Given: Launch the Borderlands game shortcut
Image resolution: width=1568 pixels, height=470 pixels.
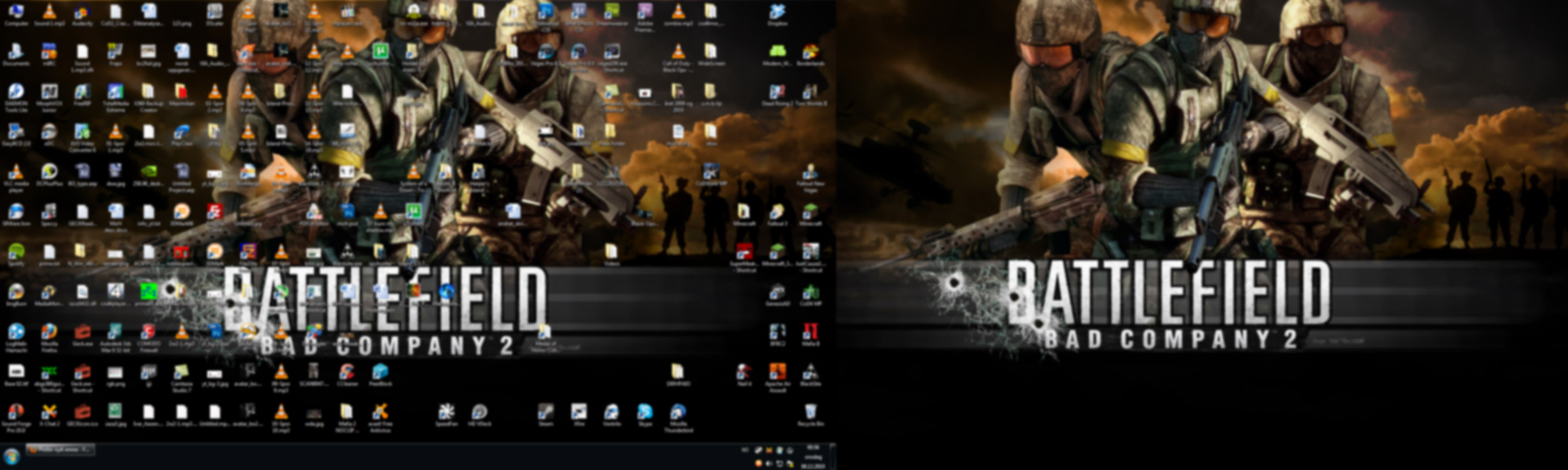Looking at the screenshot, I should 810,55.
